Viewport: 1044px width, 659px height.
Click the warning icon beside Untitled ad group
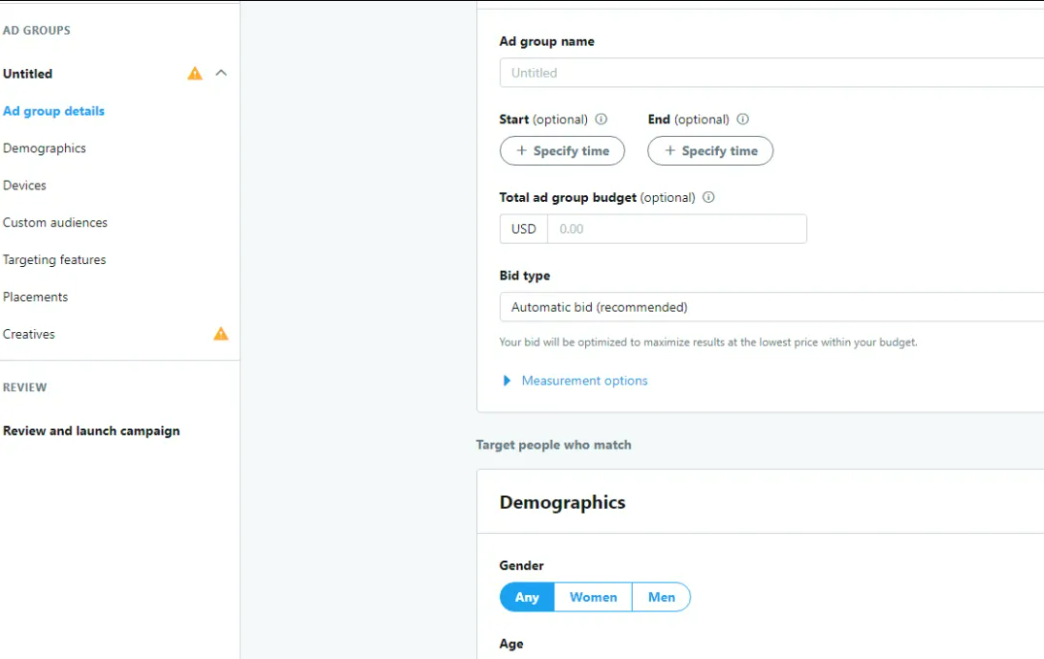(x=194, y=73)
